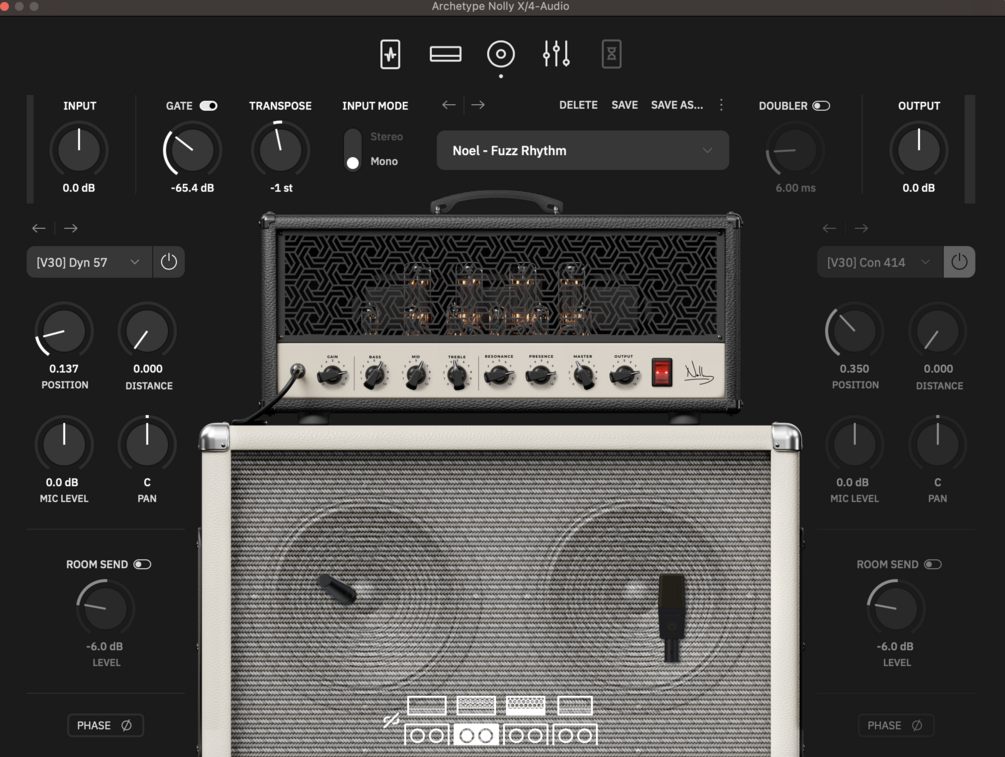Click the Doubler time knob

795,149
